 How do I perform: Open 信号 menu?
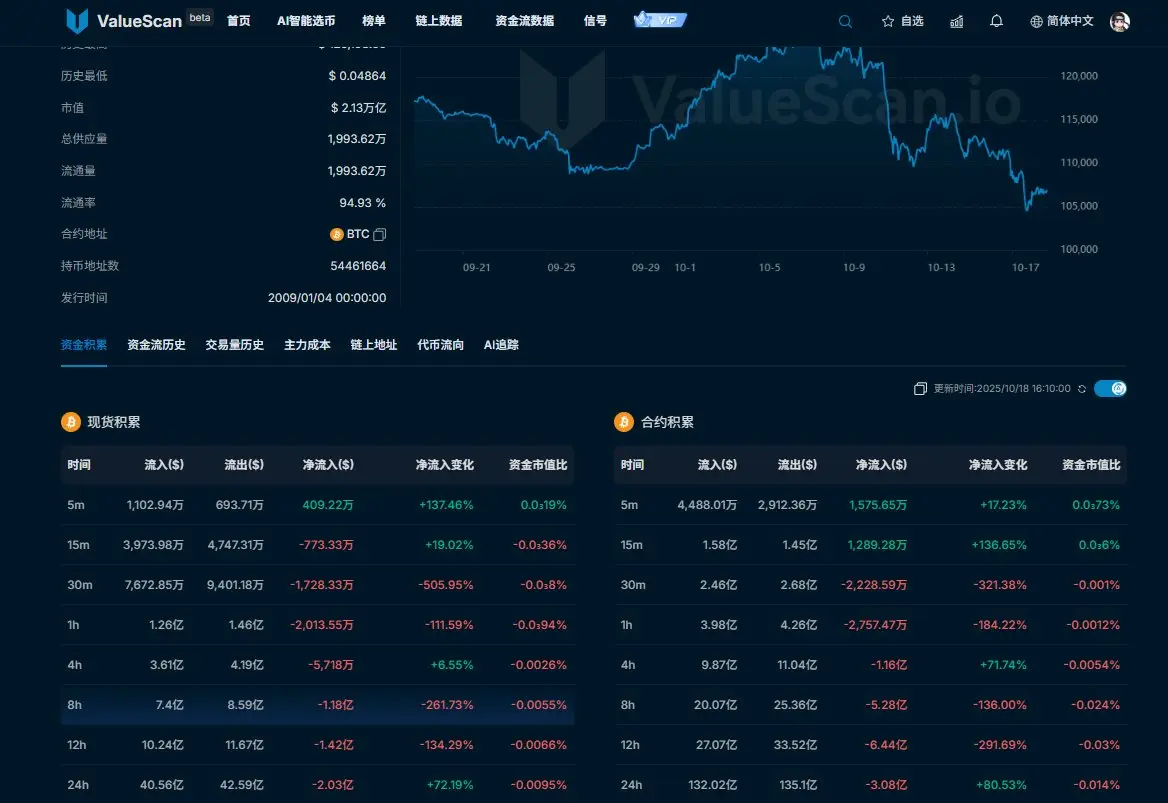(595, 21)
